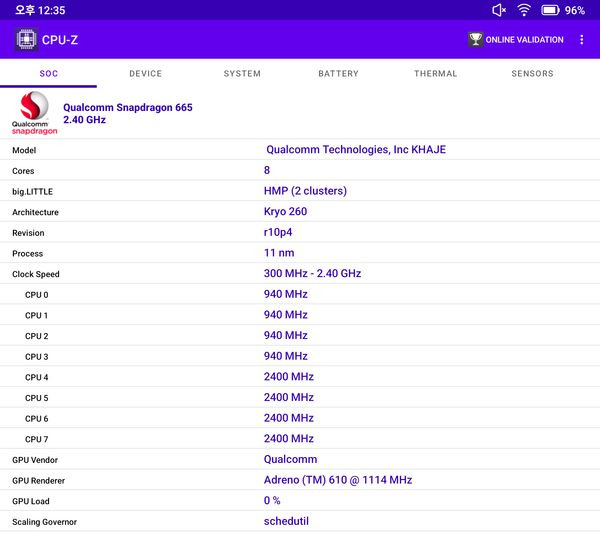This screenshot has height=544, width=600.
Task: Select the CPU 3 row label
Action: point(37,357)
